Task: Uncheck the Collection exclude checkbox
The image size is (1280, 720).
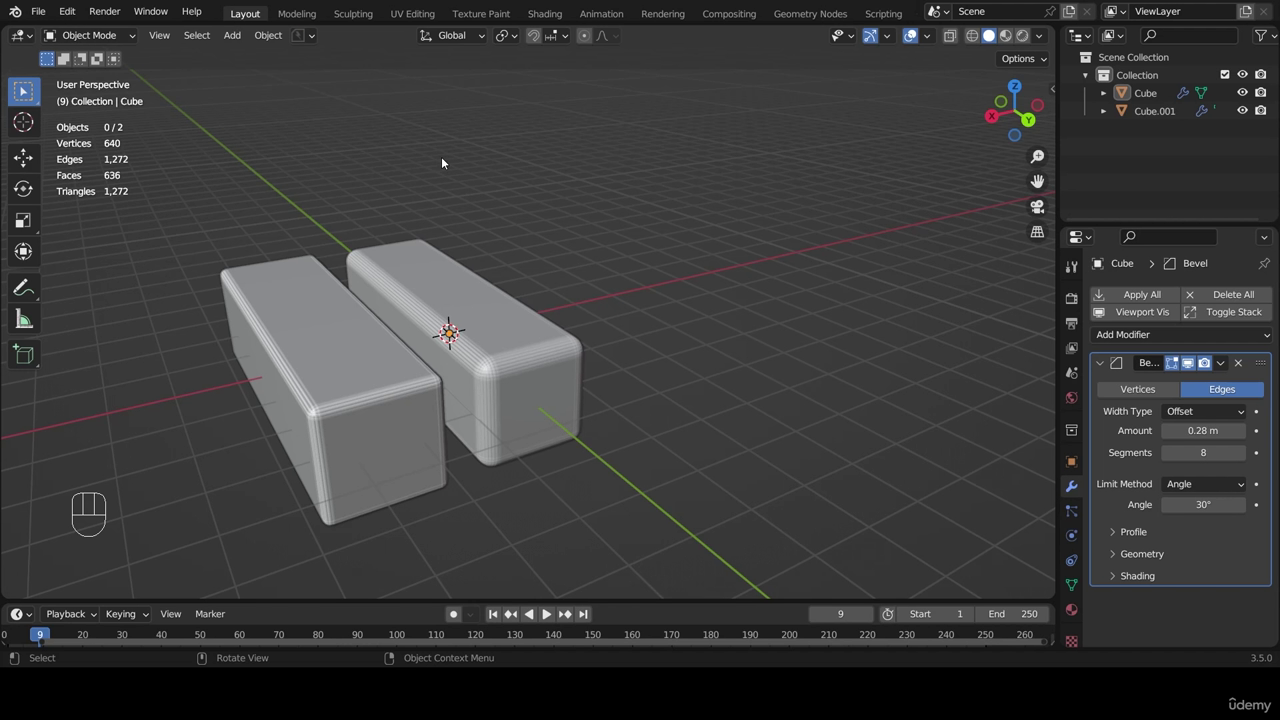Action: pos(1225,75)
